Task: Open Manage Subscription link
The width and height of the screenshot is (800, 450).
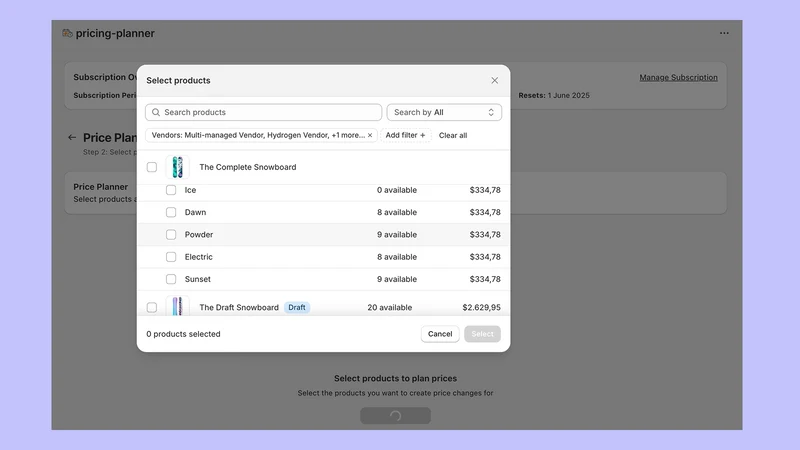Action: pos(679,78)
